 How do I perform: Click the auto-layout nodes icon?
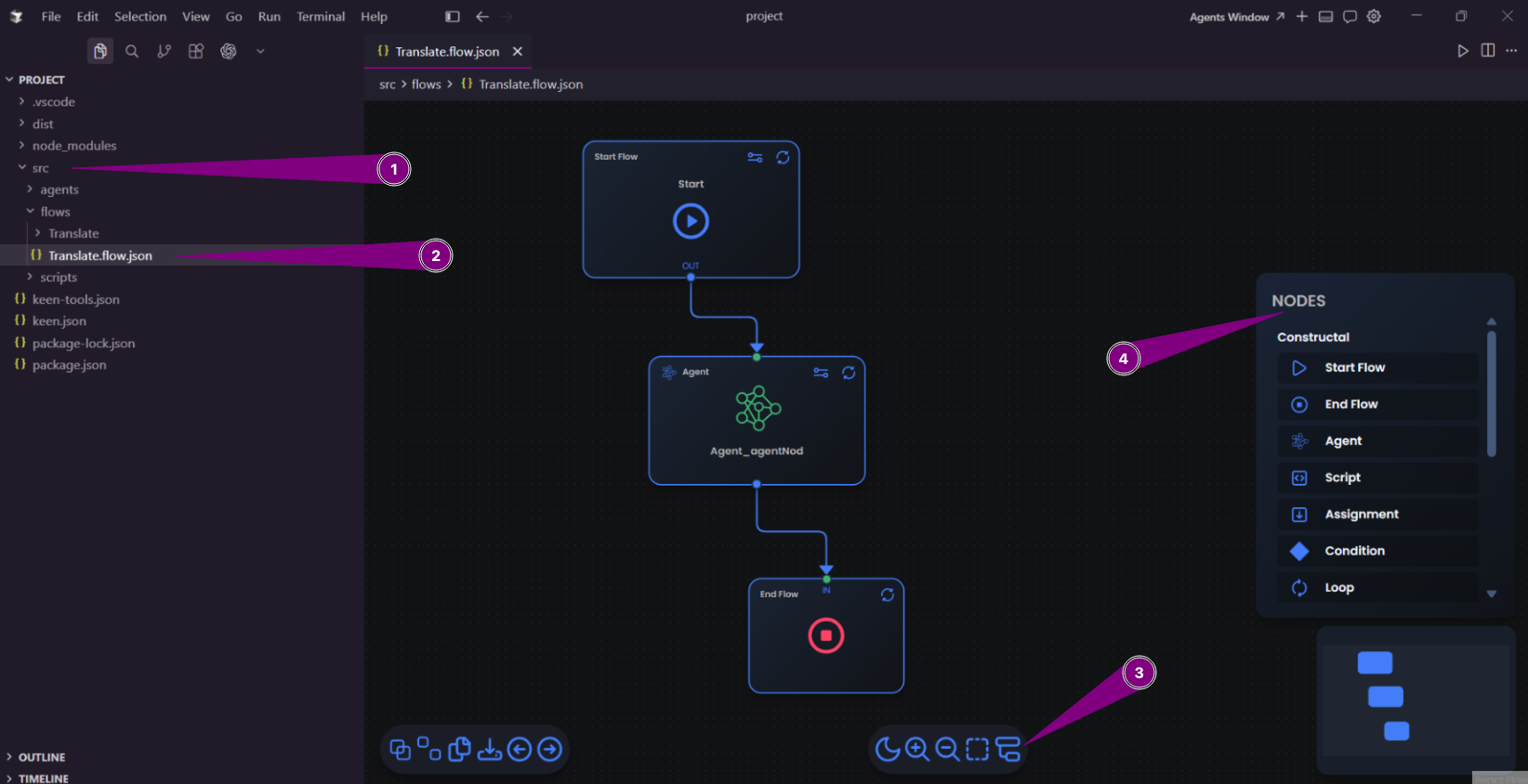(1008, 749)
